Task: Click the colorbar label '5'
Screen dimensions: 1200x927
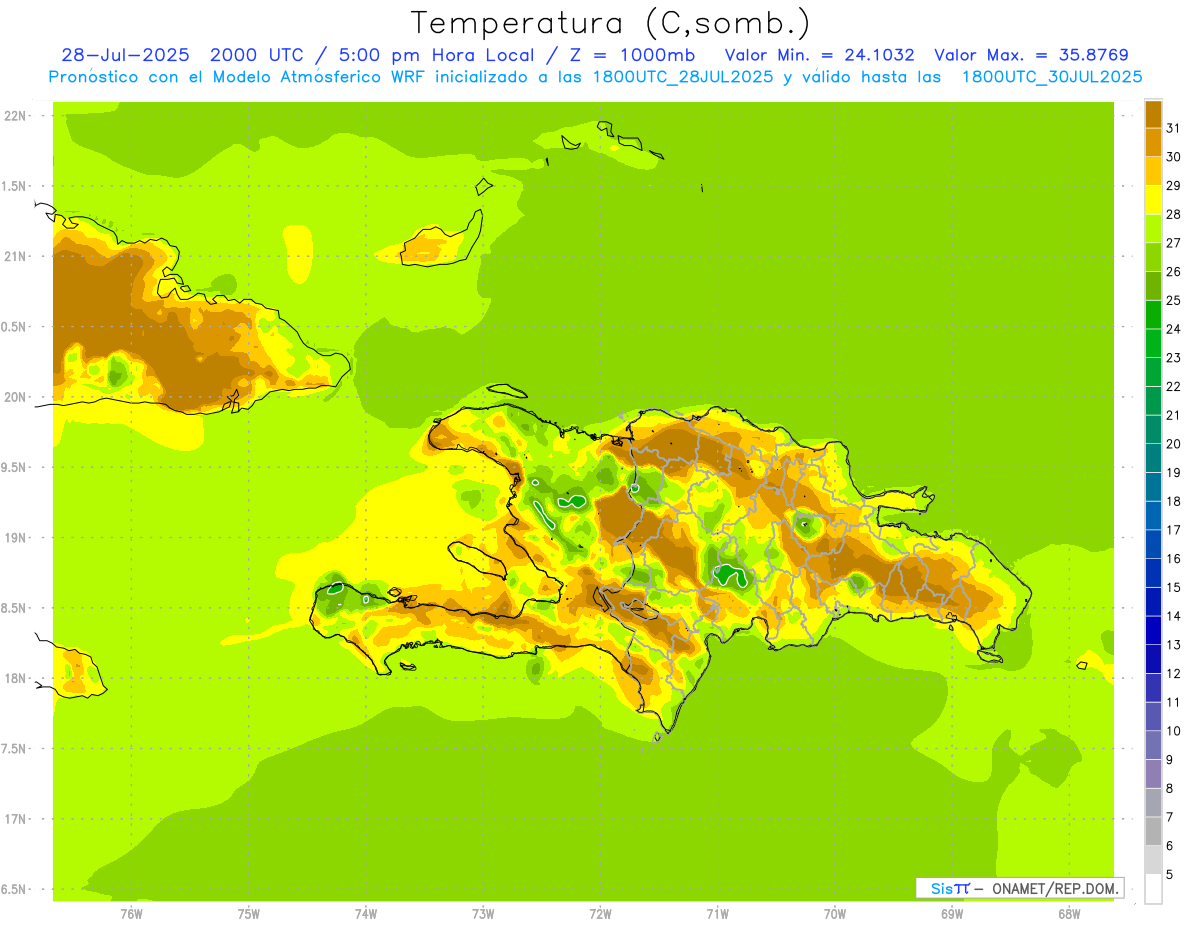Action: tap(1170, 874)
